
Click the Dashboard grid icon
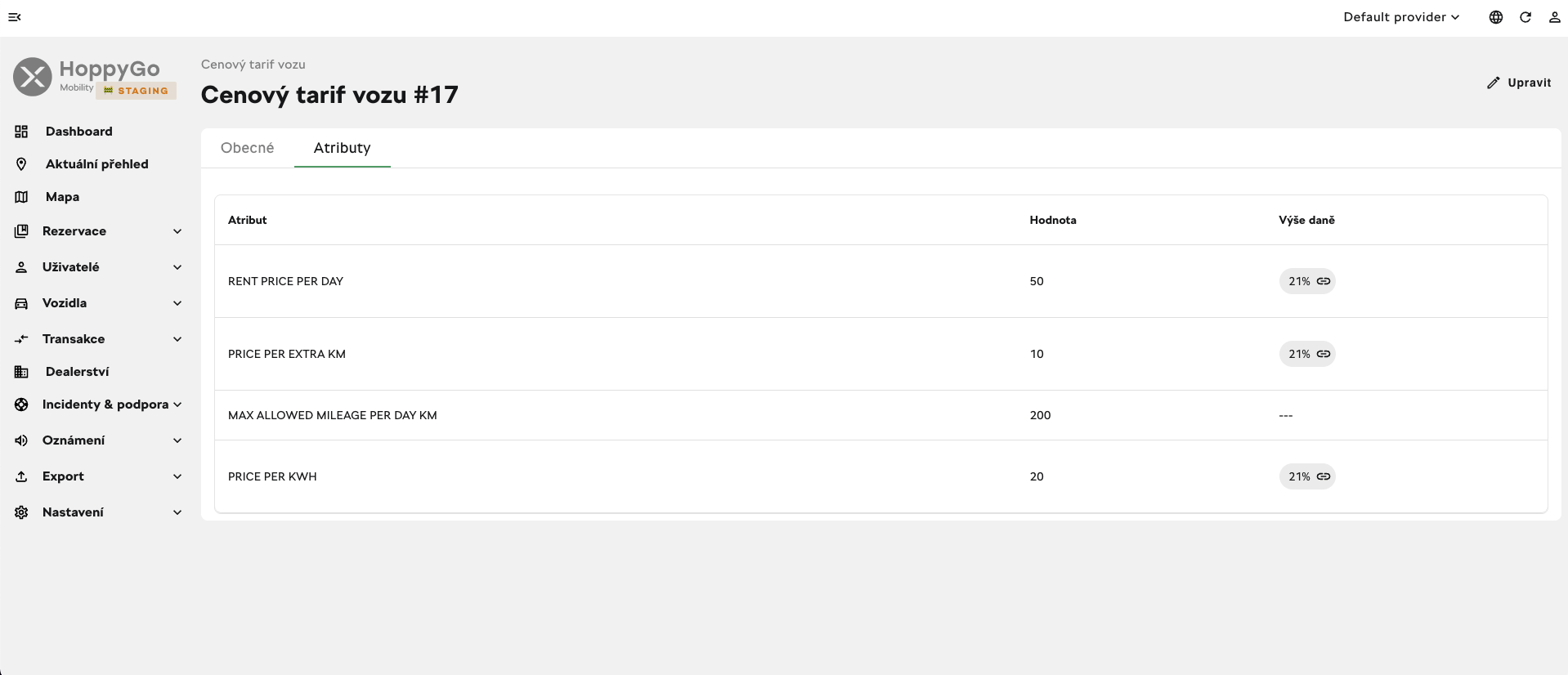click(21, 132)
